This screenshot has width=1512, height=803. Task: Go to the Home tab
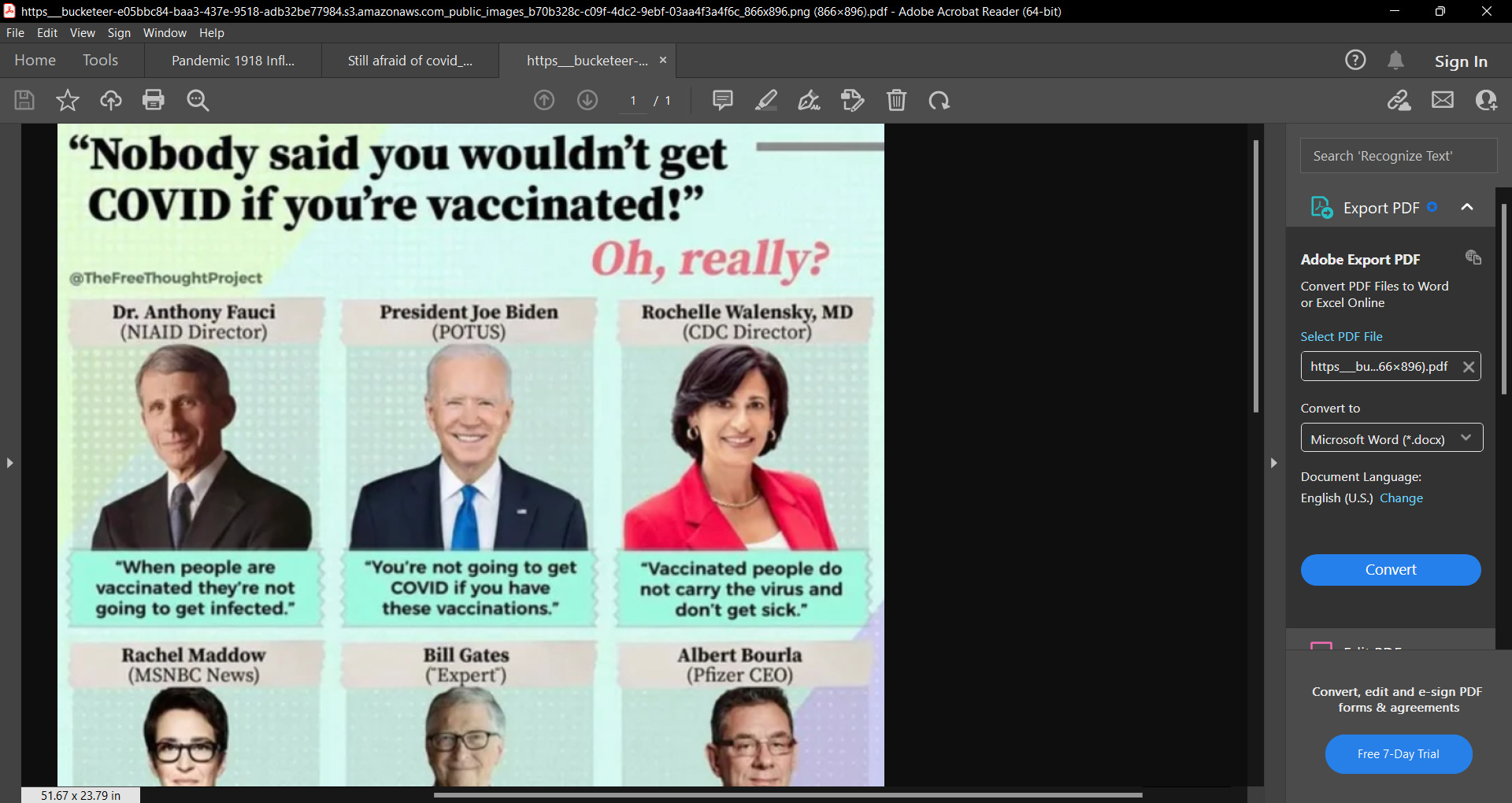(x=35, y=60)
